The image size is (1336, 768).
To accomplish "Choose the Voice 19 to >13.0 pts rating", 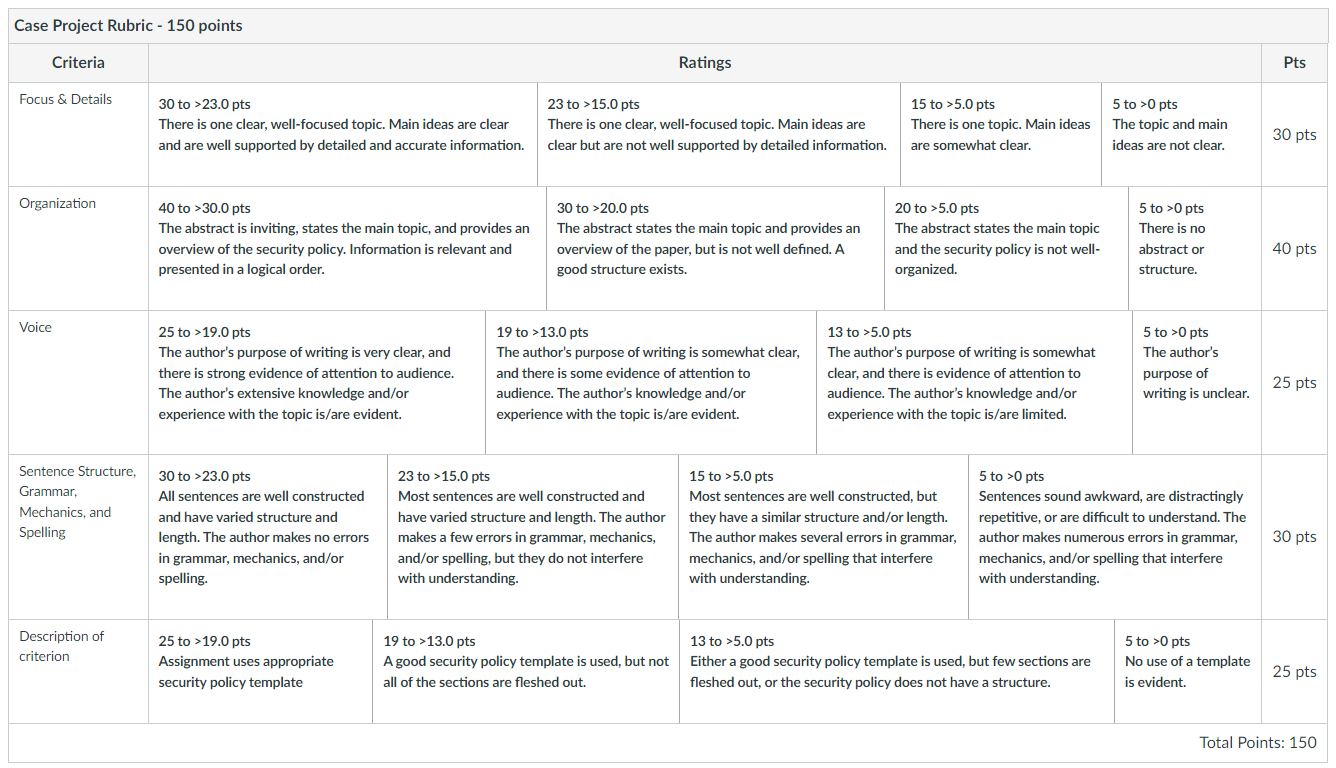I will [x=651, y=383].
